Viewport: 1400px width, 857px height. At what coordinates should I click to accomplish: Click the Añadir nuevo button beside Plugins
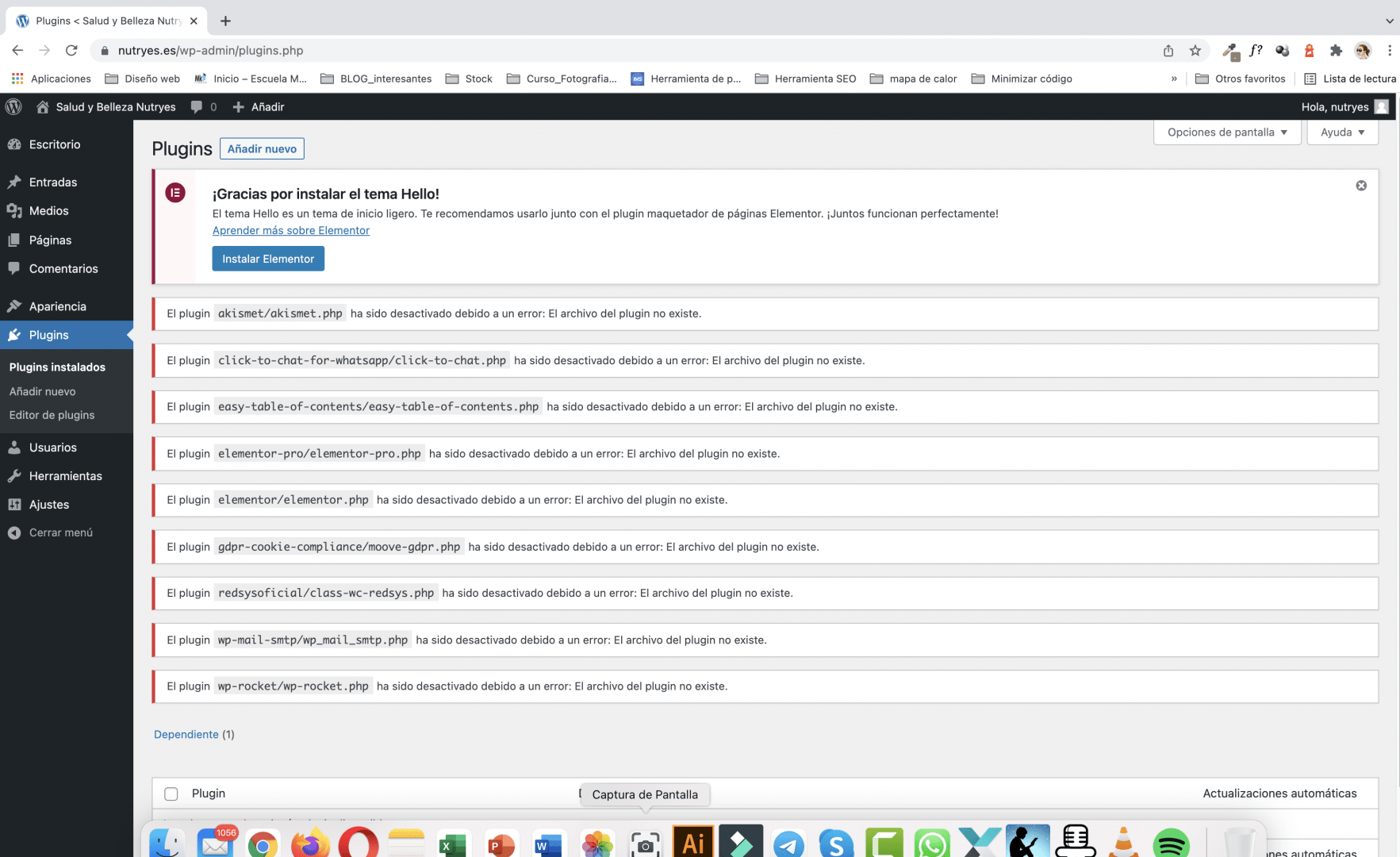262,148
